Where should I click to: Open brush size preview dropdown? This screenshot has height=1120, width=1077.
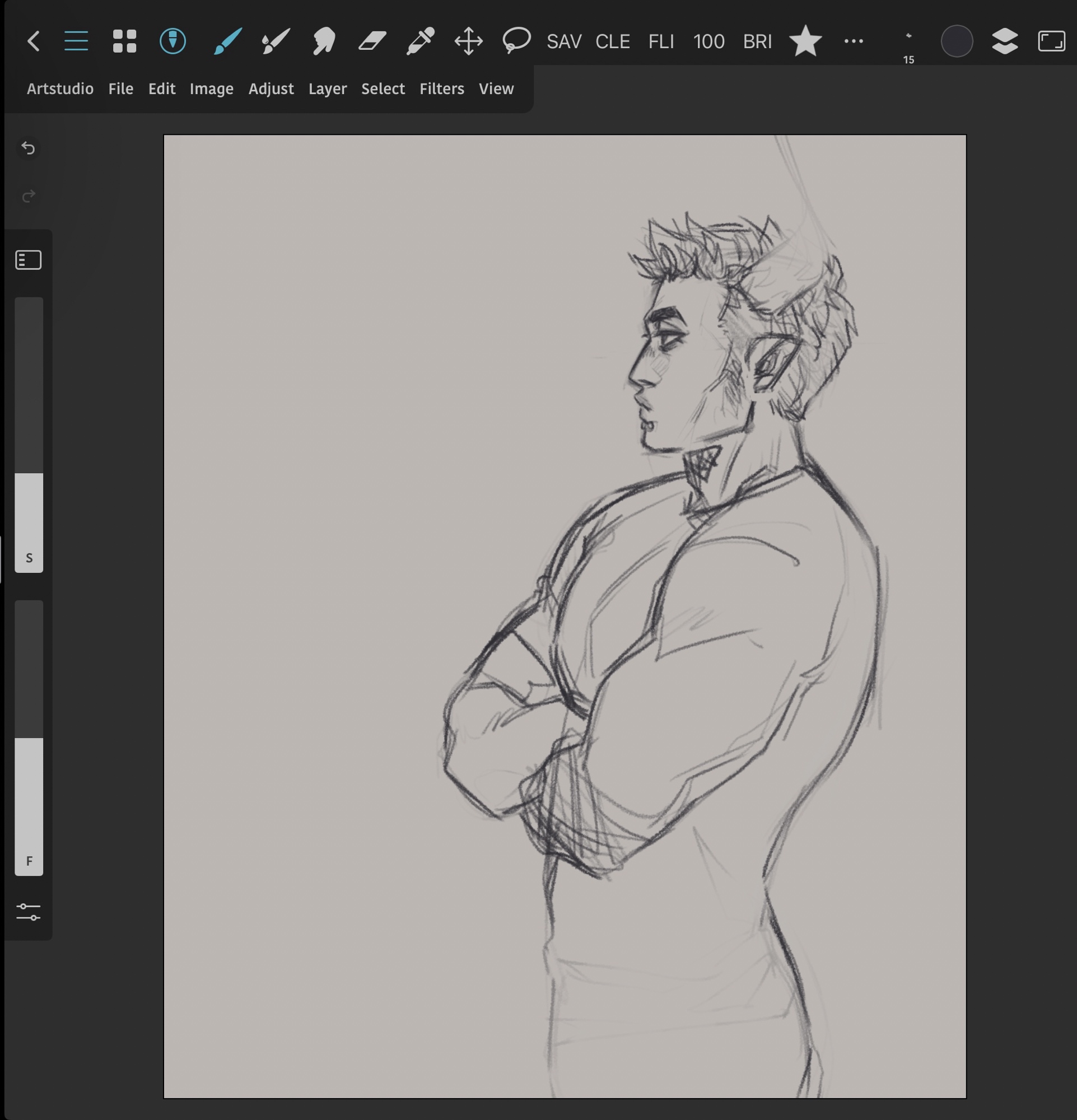click(x=908, y=45)
